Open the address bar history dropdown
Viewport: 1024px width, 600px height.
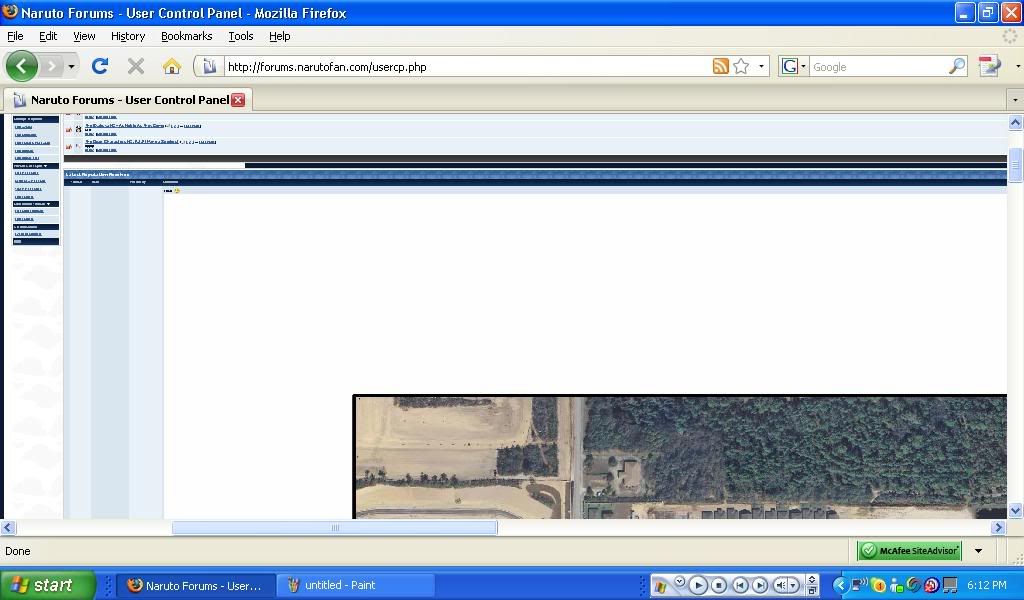(x=762, y=66)
